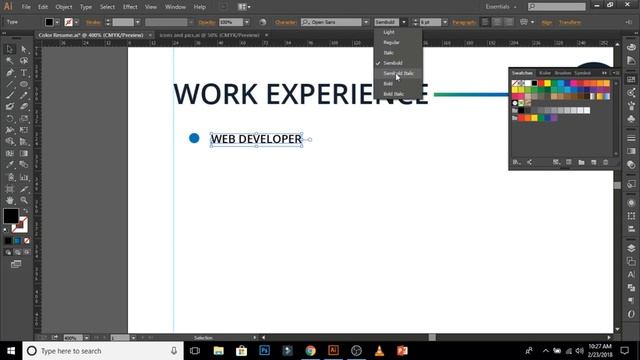The height and width of the screenshot is (360, 640).
Task: Select the Artboard tool
Action: (10, 189)
